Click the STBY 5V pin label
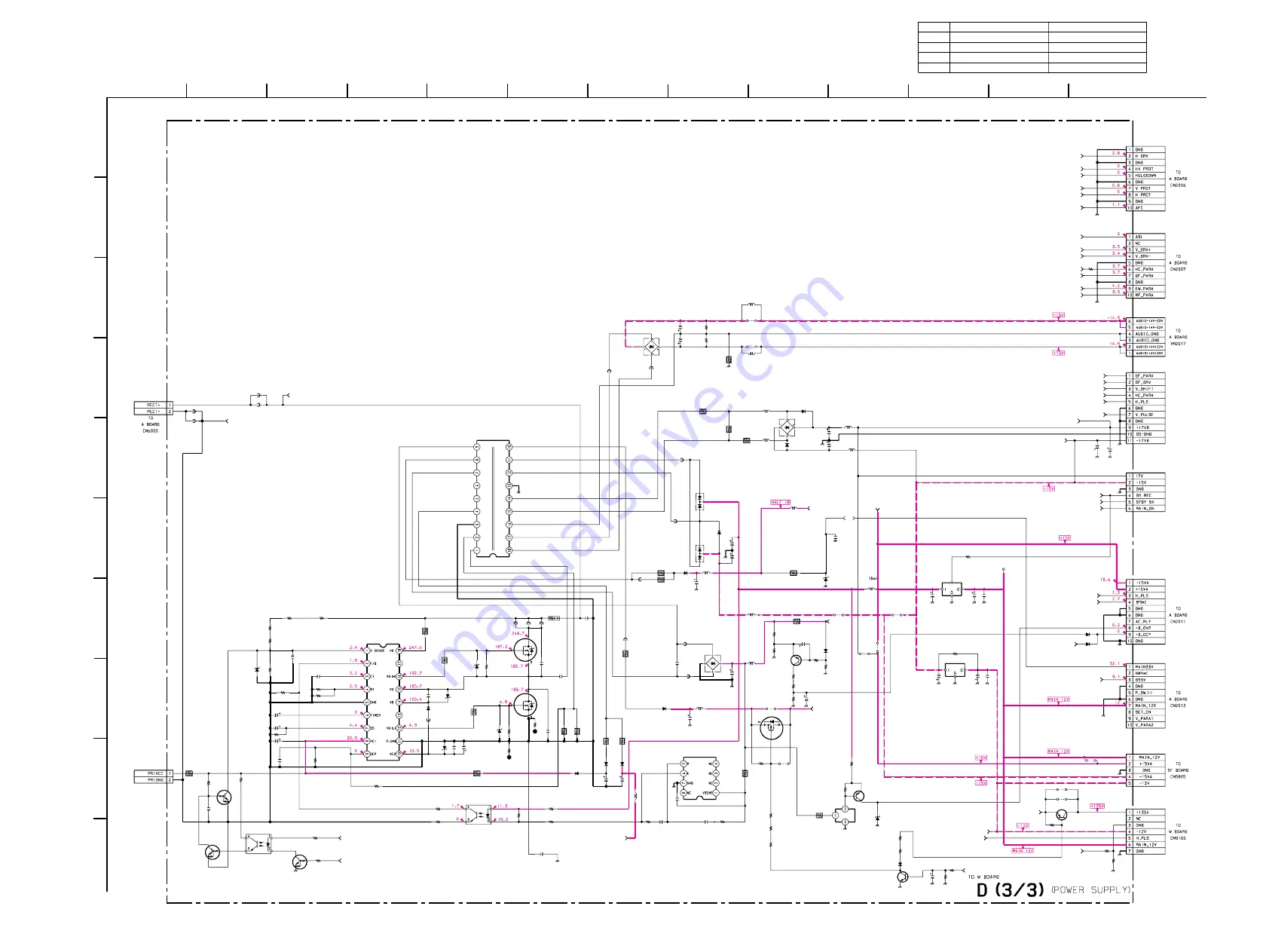Screen dimensions: 1266x952 [x=1145, y=502]
